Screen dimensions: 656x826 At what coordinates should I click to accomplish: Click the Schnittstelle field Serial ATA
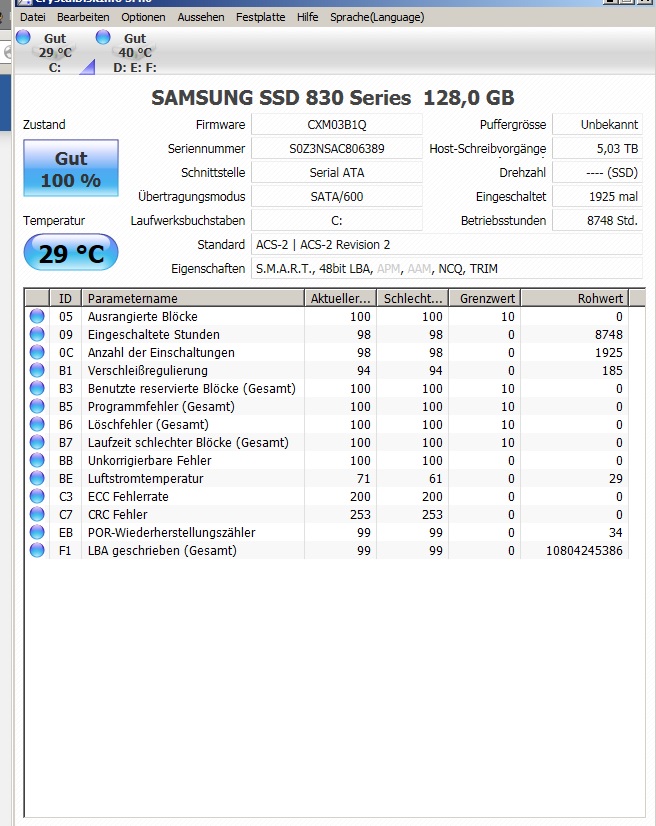(337, 172)
